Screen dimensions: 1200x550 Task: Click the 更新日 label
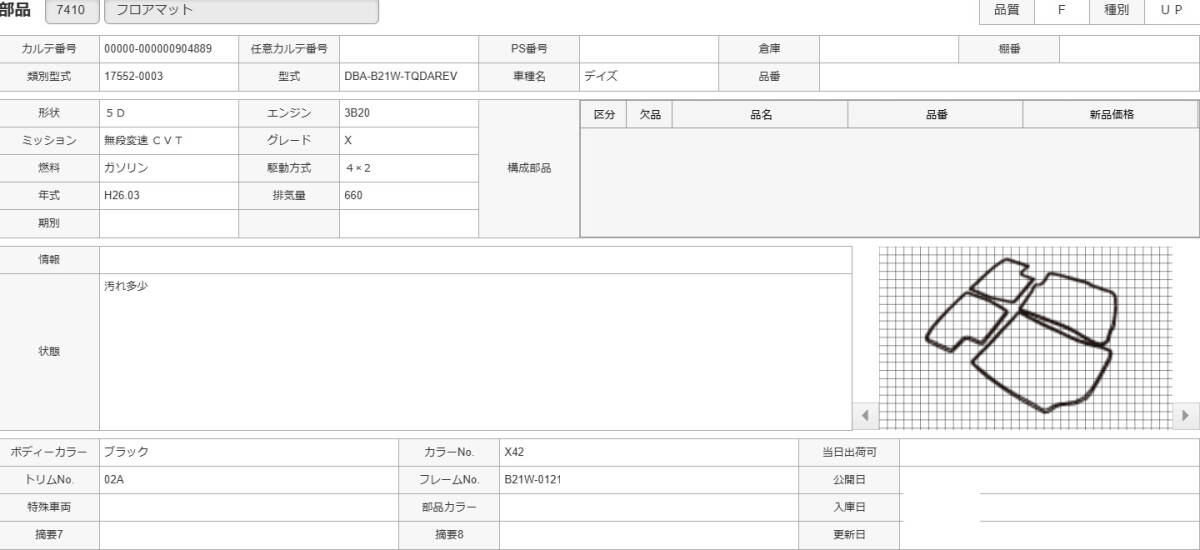pyautogui.click(x=849, y=535)
